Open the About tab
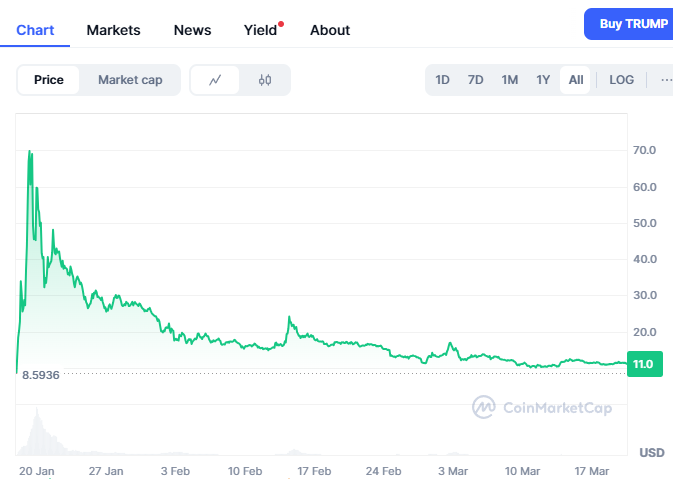The height and width of the screenshot is (479, 673). pyautogui.click(x=330, y=30)
